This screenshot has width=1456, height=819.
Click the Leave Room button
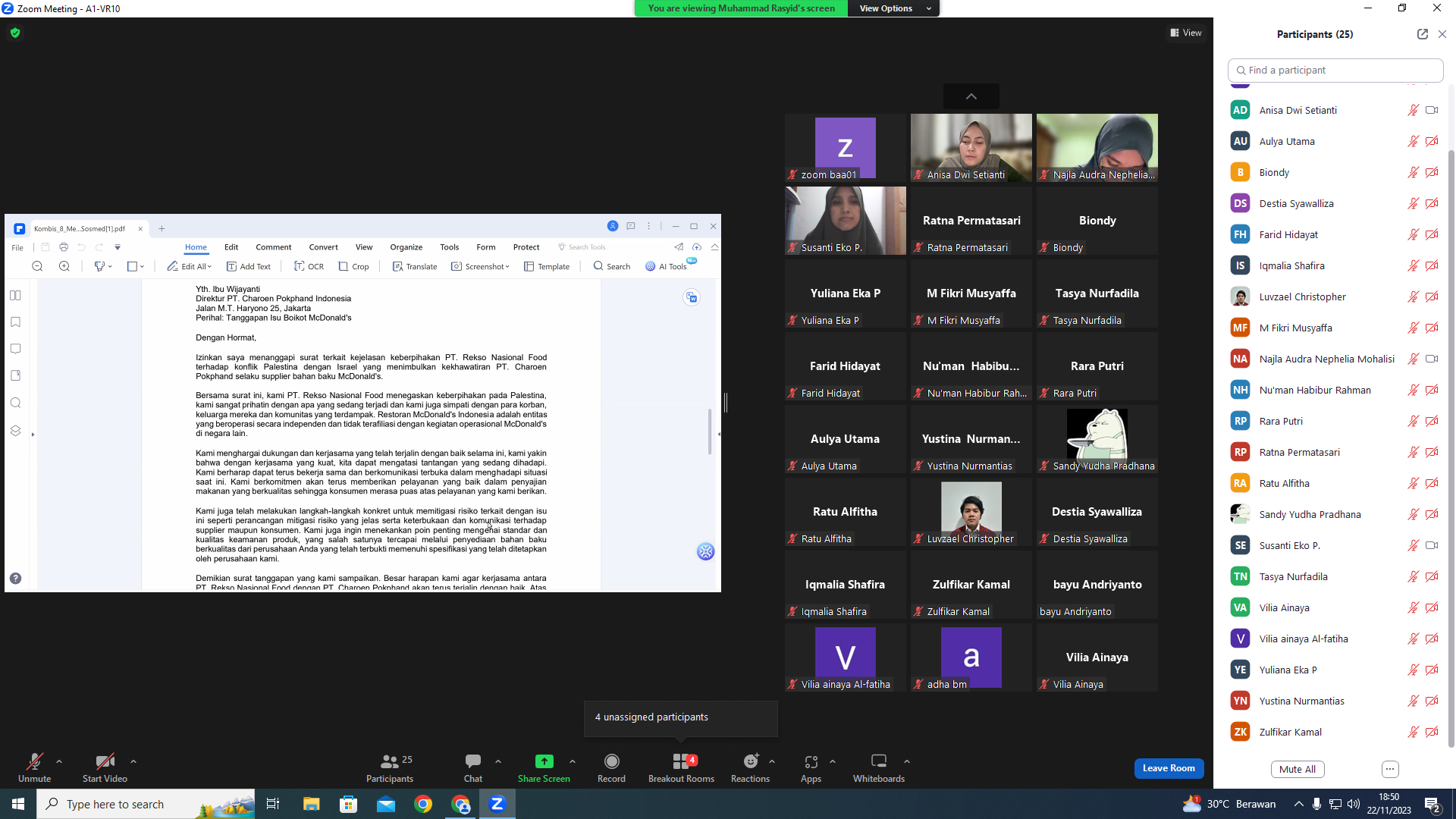[1169, 768]
